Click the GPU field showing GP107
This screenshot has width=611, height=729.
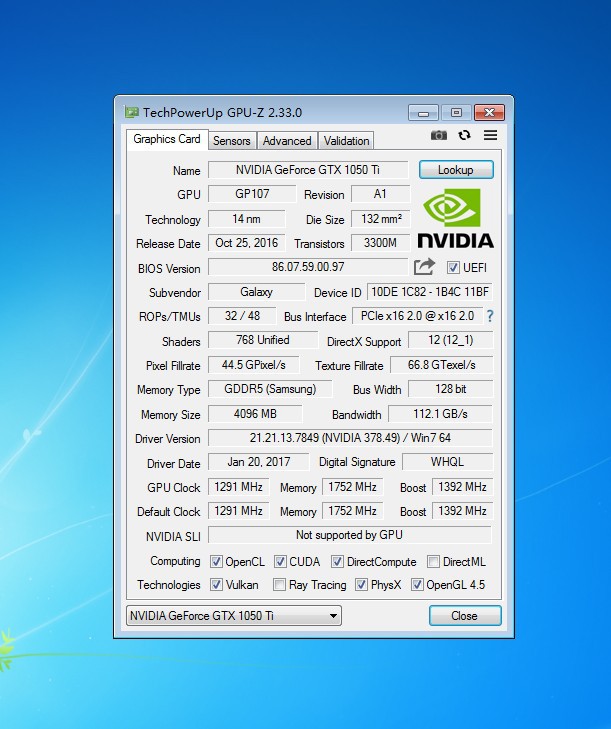click(252, 194)
